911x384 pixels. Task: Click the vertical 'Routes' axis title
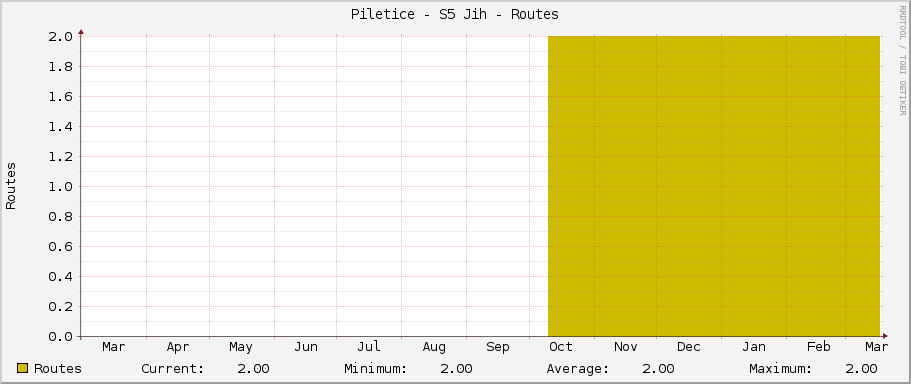pyautogui.click(x=11, y=186)
